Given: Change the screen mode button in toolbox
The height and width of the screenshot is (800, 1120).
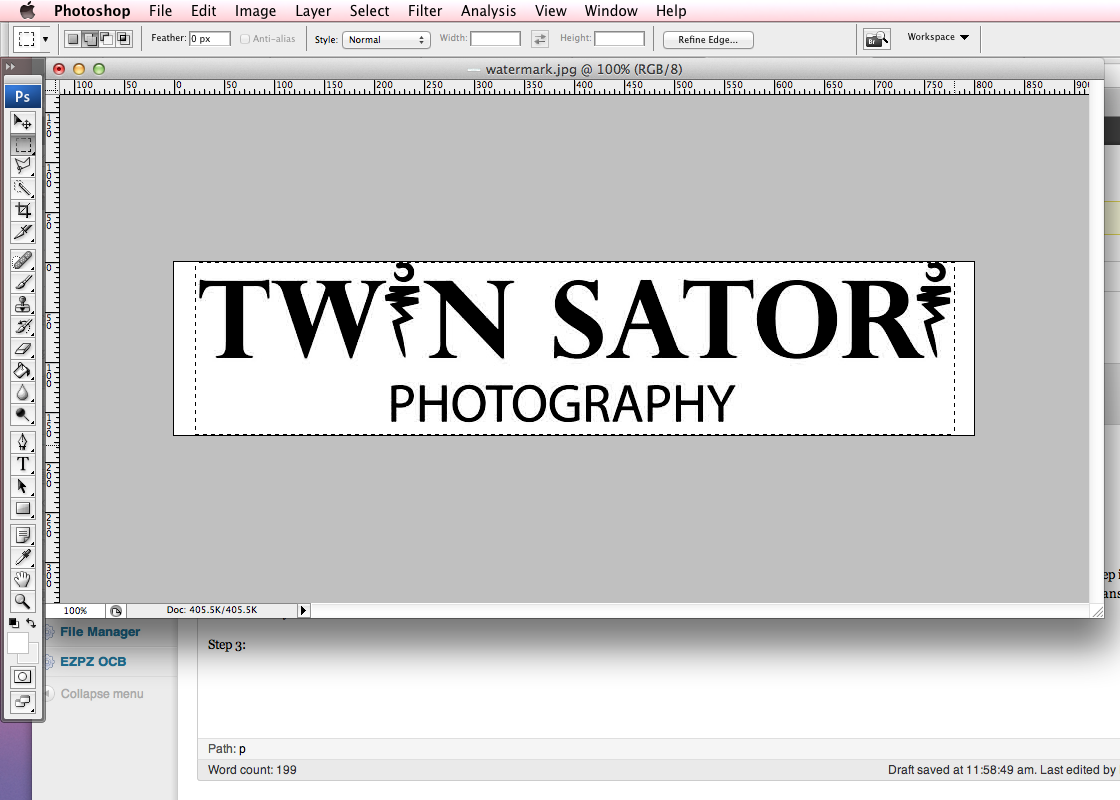Looking at the screenshot, I should pyautogui.click(x=23, y=701).
